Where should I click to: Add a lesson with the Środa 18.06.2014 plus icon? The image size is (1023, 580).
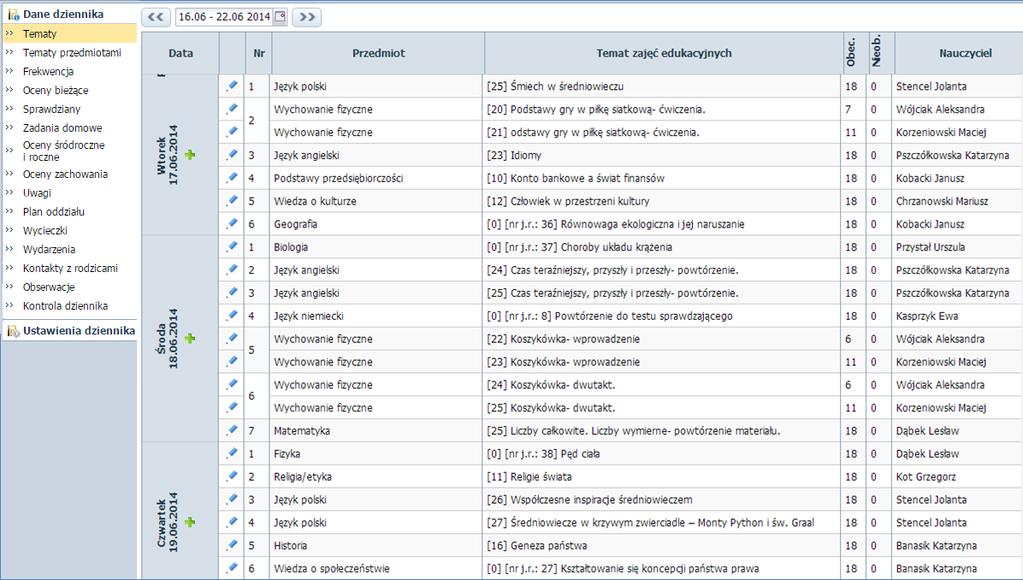pyautogui.click(x=190, y=339)
